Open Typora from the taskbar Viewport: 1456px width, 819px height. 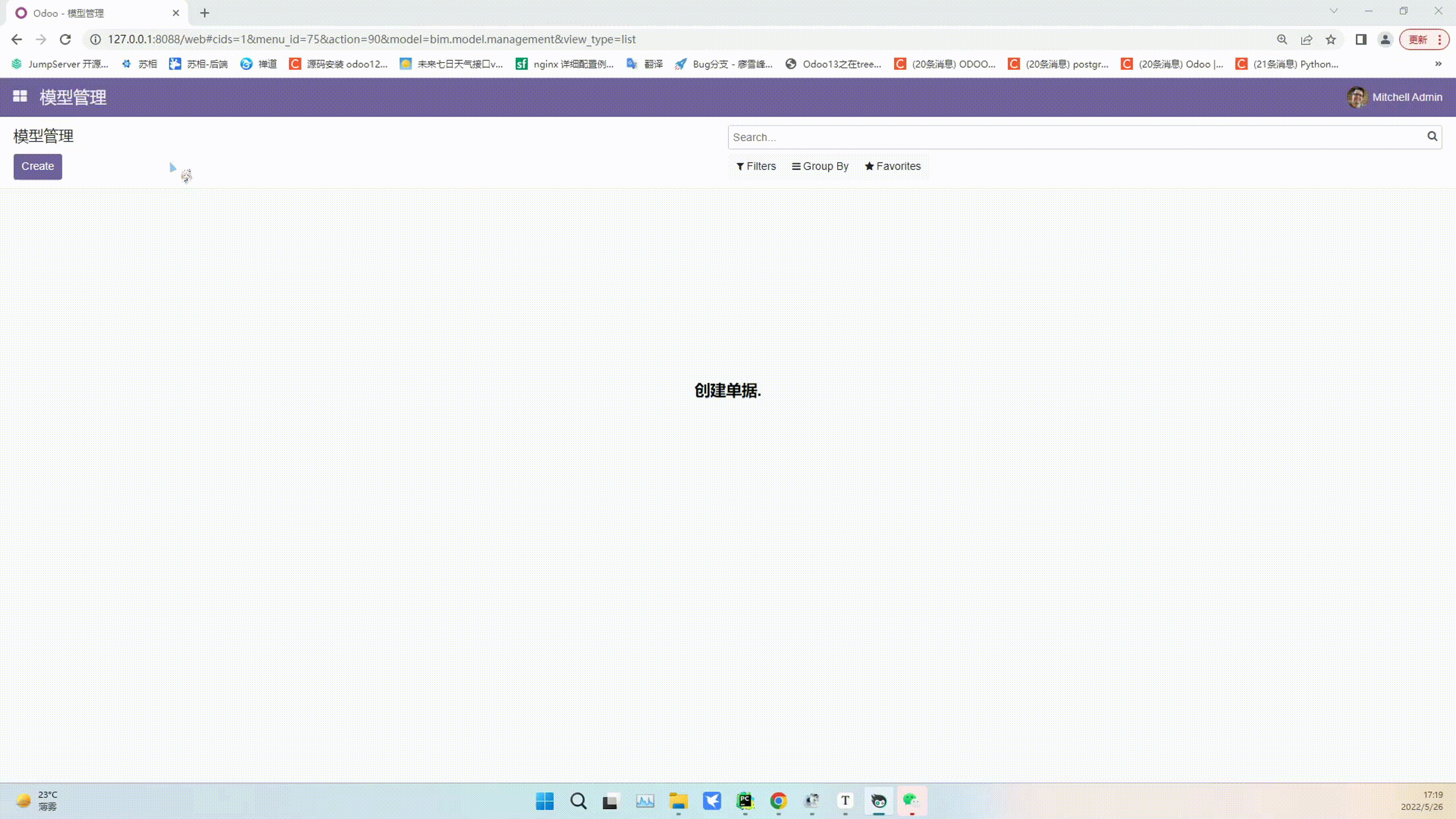(845, 801)
